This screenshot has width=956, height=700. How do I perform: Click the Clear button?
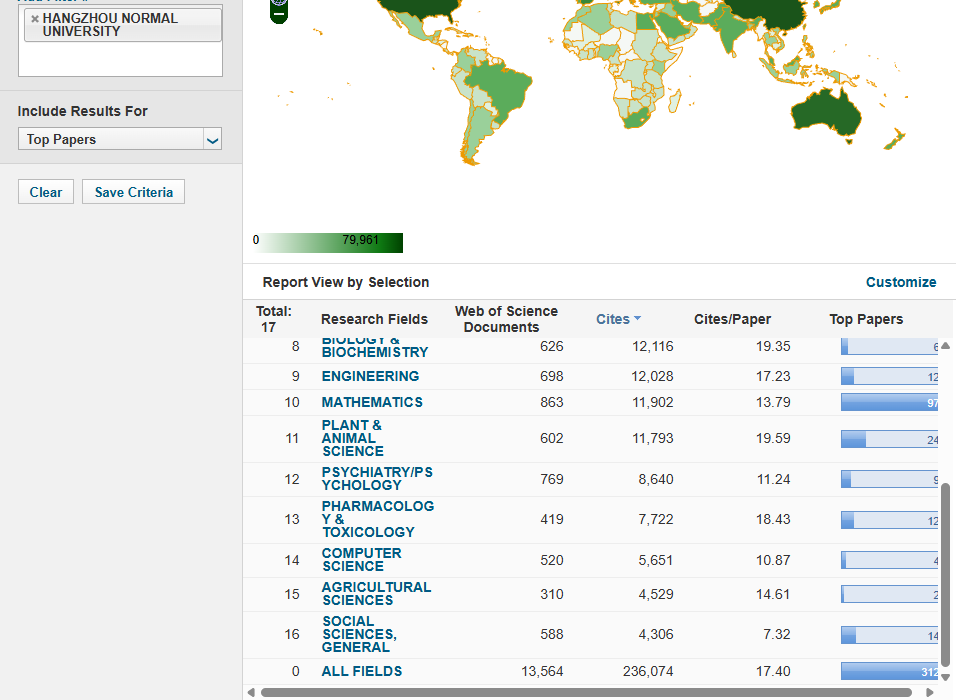[x=46, y=192]
